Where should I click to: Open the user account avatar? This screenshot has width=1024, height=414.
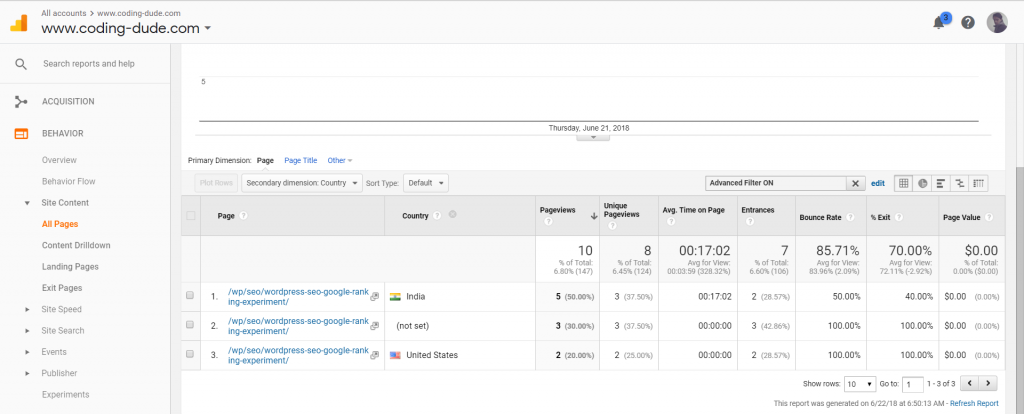(997, 22)
